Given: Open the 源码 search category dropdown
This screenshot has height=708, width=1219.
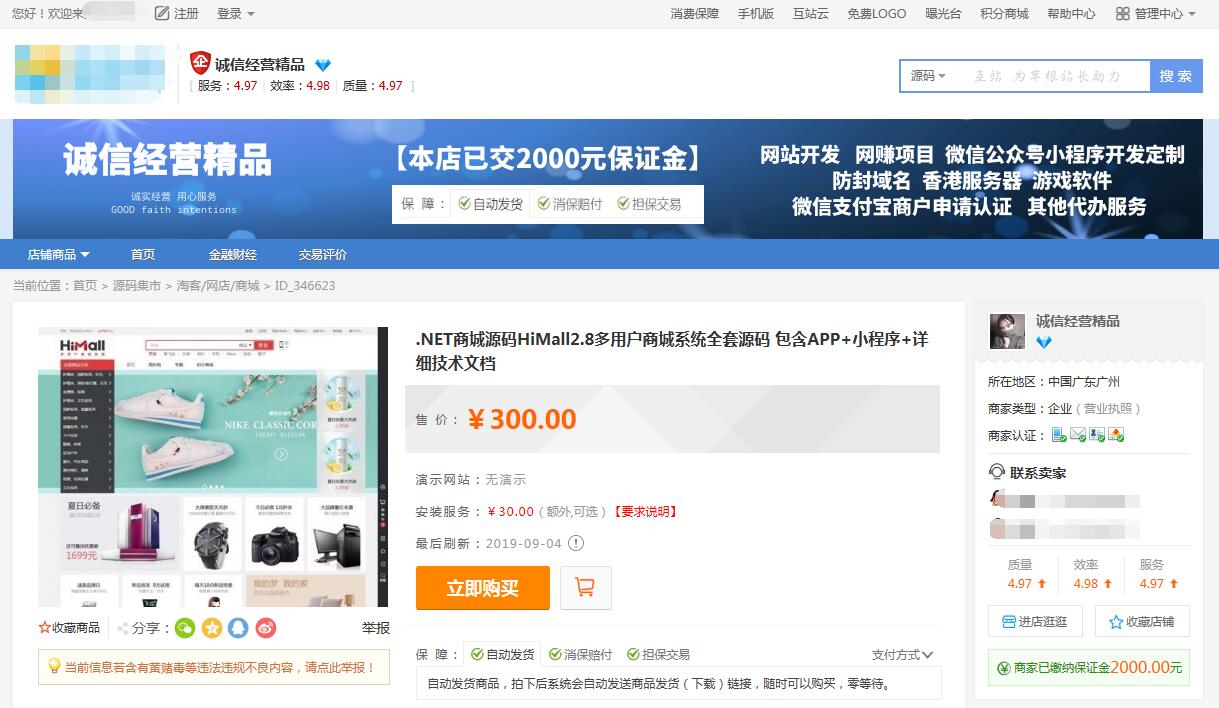Looking at the screenshot, I should (x=927, y=76).
